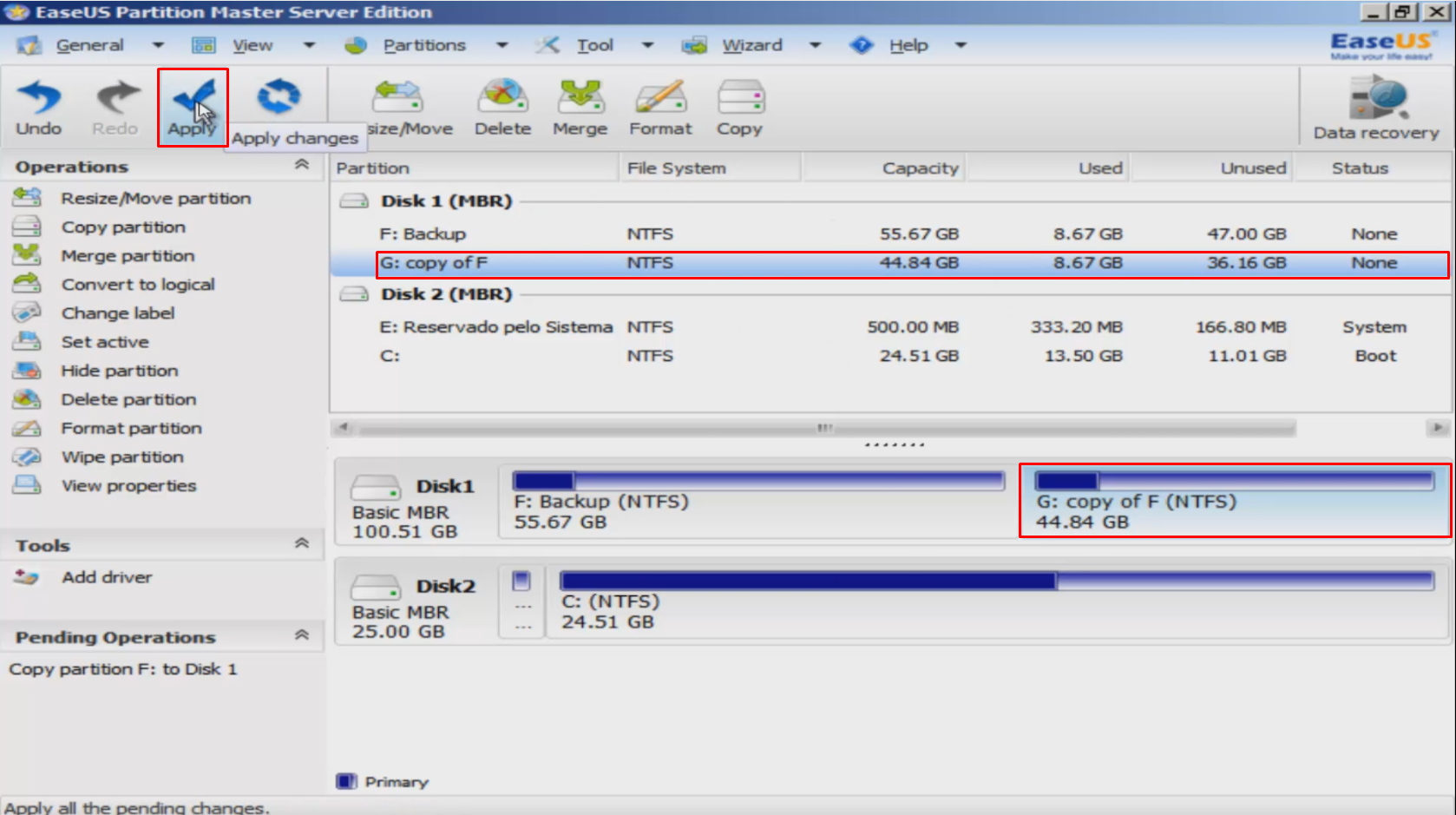Collapse the Operations panel section
1456x815 pixels.
(302, 165)
